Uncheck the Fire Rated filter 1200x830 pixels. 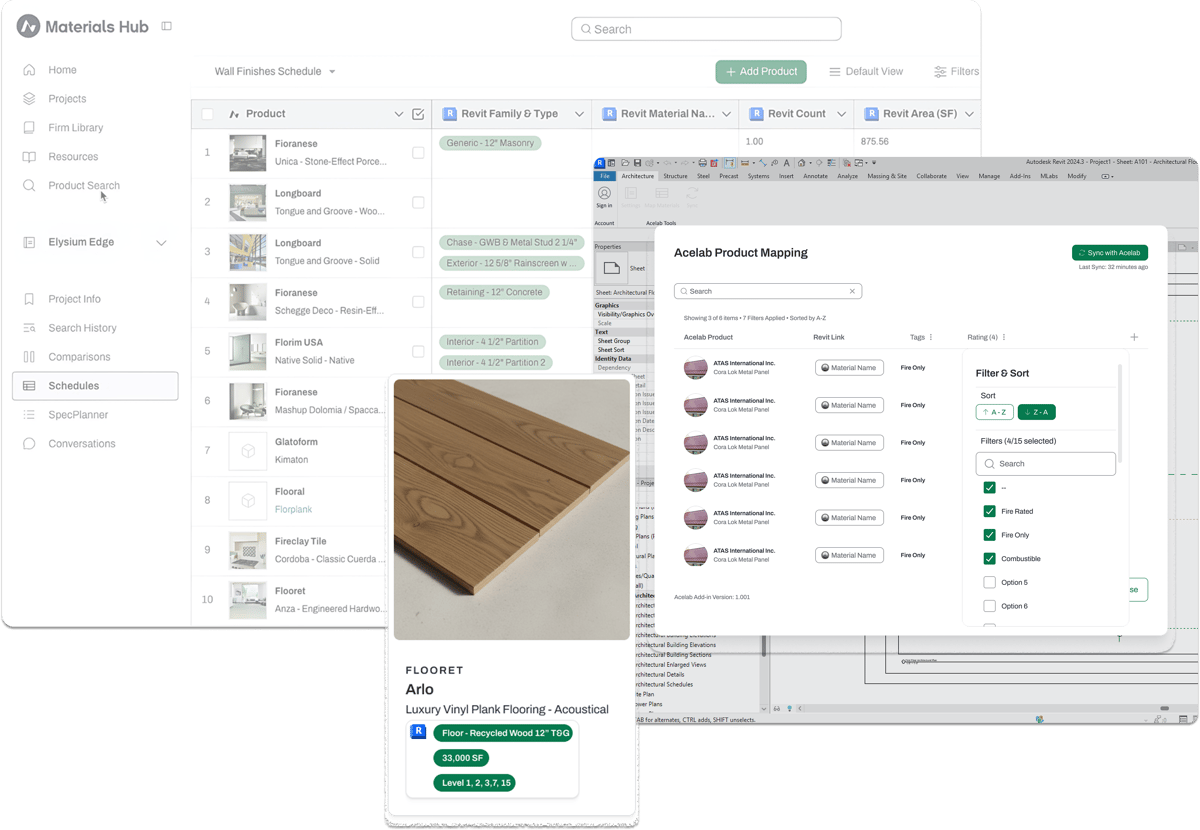(x=989, y=511)
